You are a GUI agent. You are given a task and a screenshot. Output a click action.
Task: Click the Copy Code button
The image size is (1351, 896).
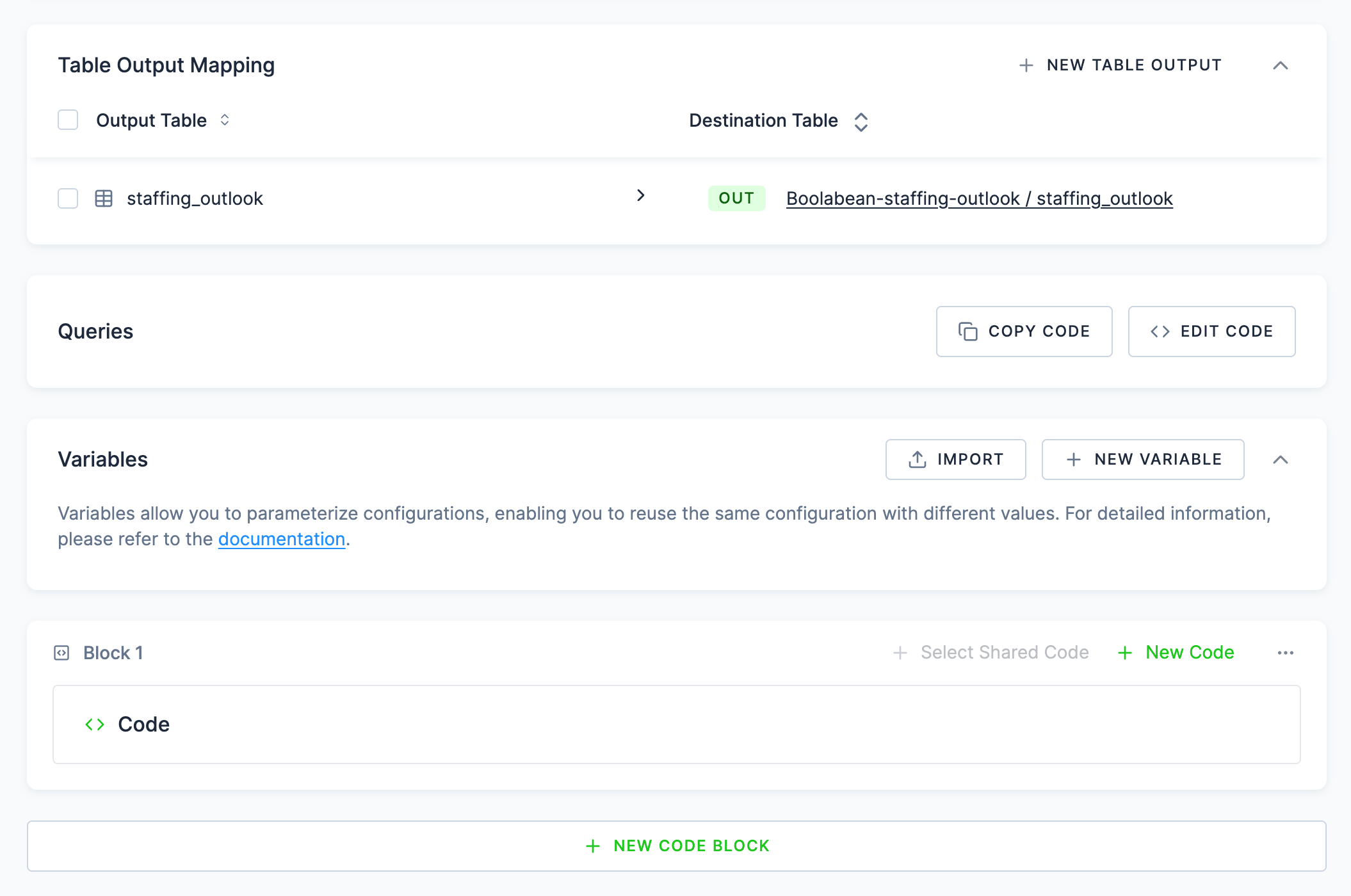(1024, 332)
